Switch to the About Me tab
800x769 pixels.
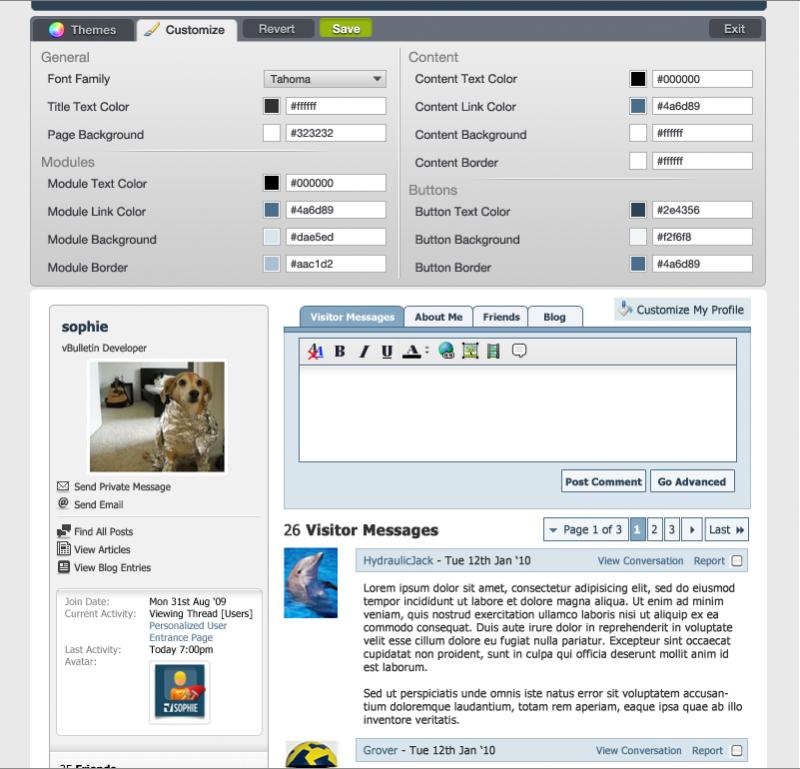(438, 317)
